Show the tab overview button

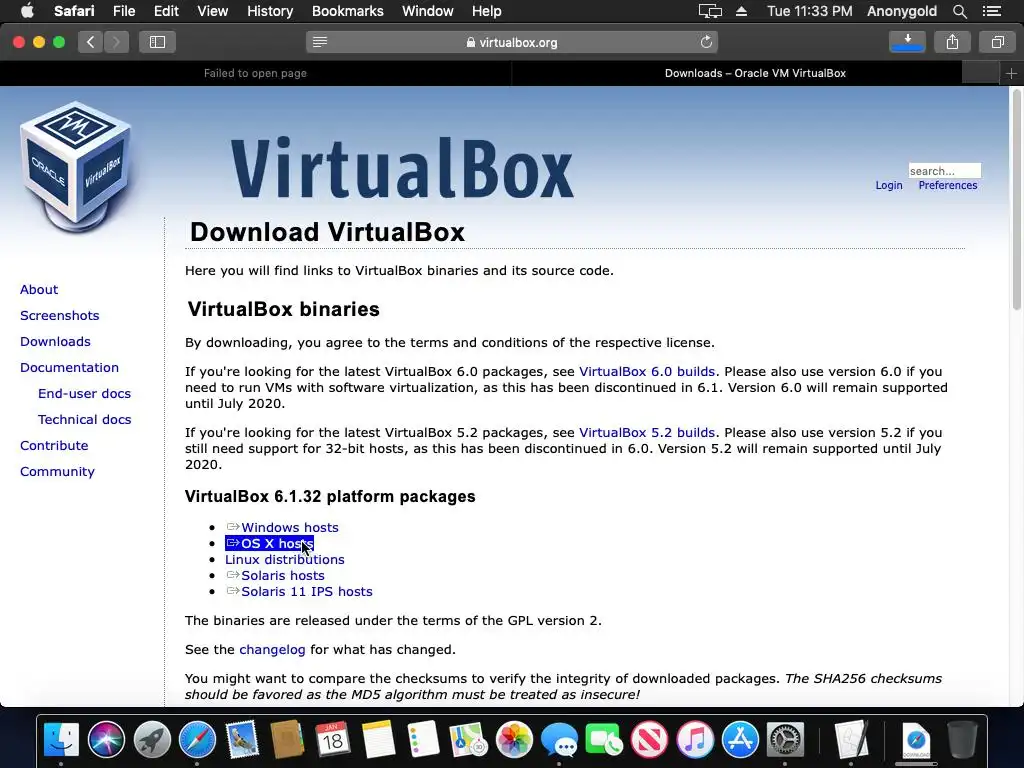[x=997, y=42]
